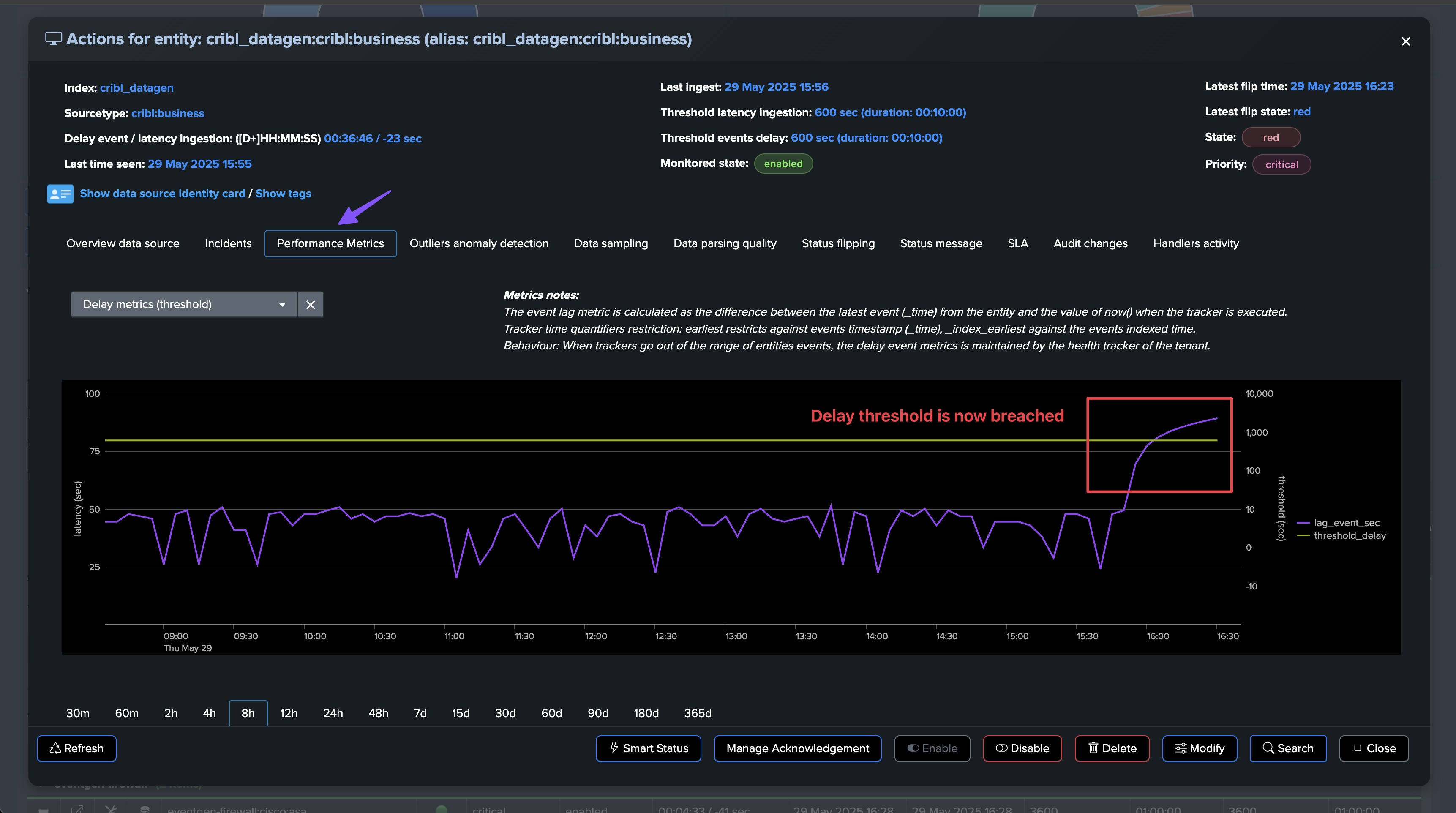Click the identity card icon

coord(60,194)
